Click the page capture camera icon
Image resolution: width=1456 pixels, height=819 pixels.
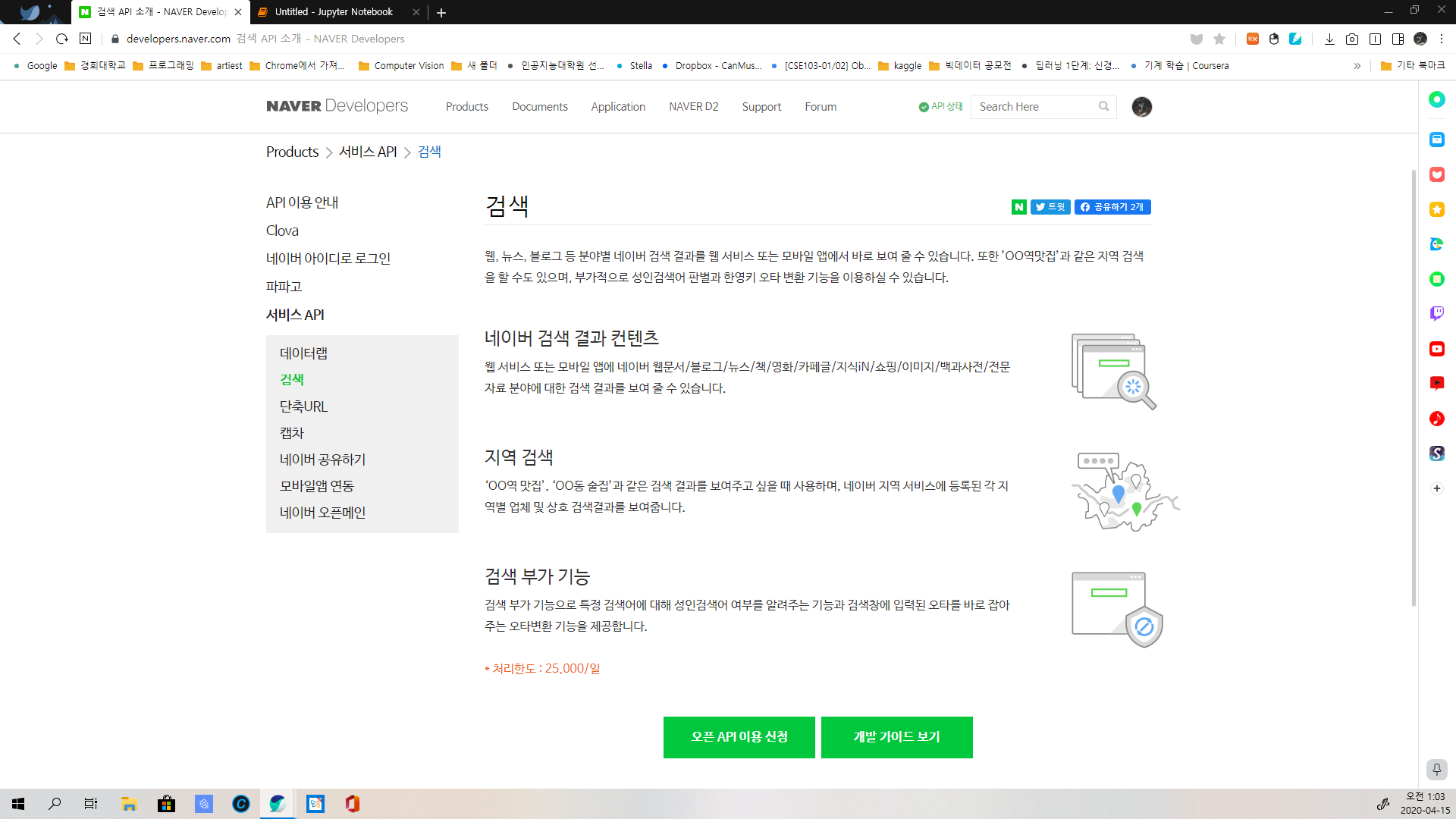(x=1352, y=39)
